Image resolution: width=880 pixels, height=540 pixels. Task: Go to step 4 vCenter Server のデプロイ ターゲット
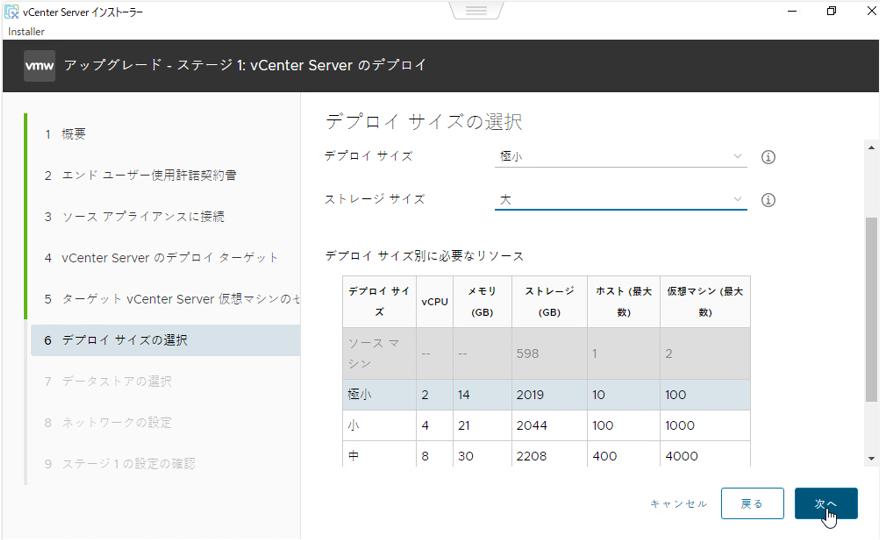pos(170,258)
